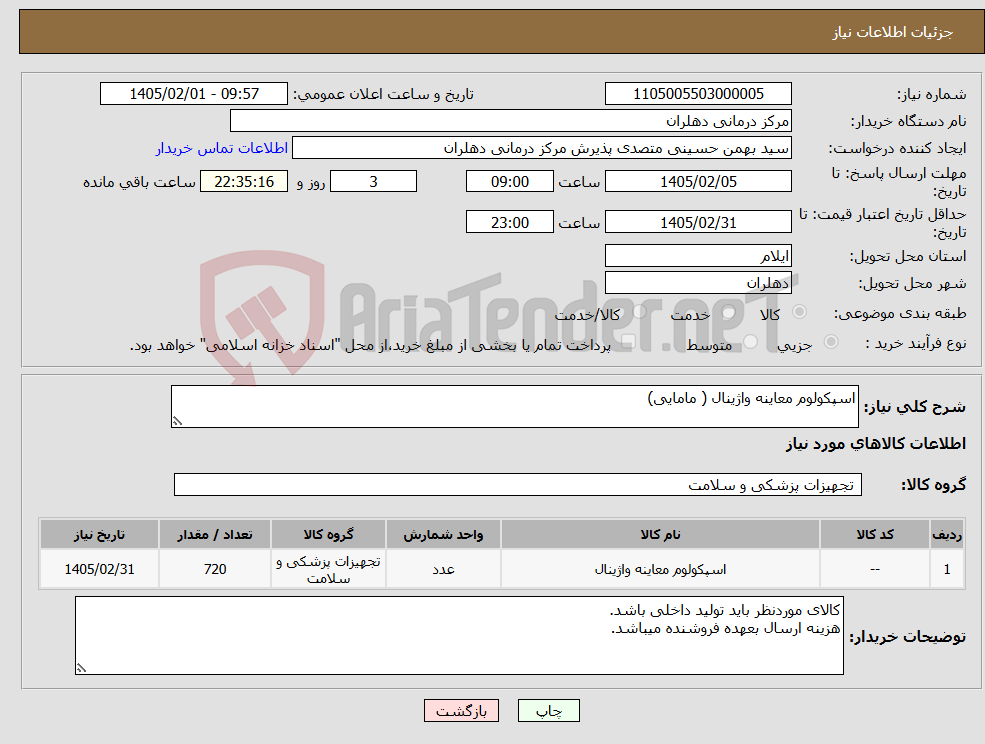The width and height of the screenshot is (985, 744).
Task: Select the متوسط purchase type radio
Action: [751, 342]
